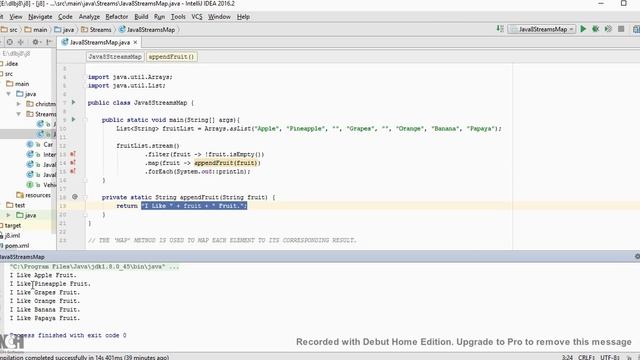Click console output line 'I Like Apple Fruit.'

click(x=43, y=275)
